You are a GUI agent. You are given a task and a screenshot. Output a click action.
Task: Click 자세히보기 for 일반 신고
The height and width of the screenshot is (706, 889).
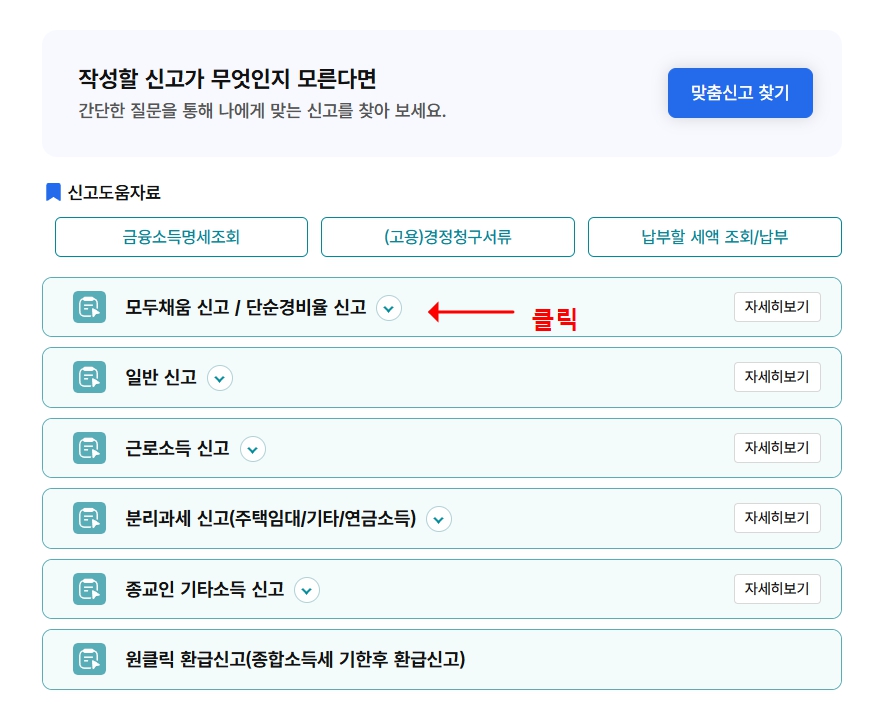(777, 377)
